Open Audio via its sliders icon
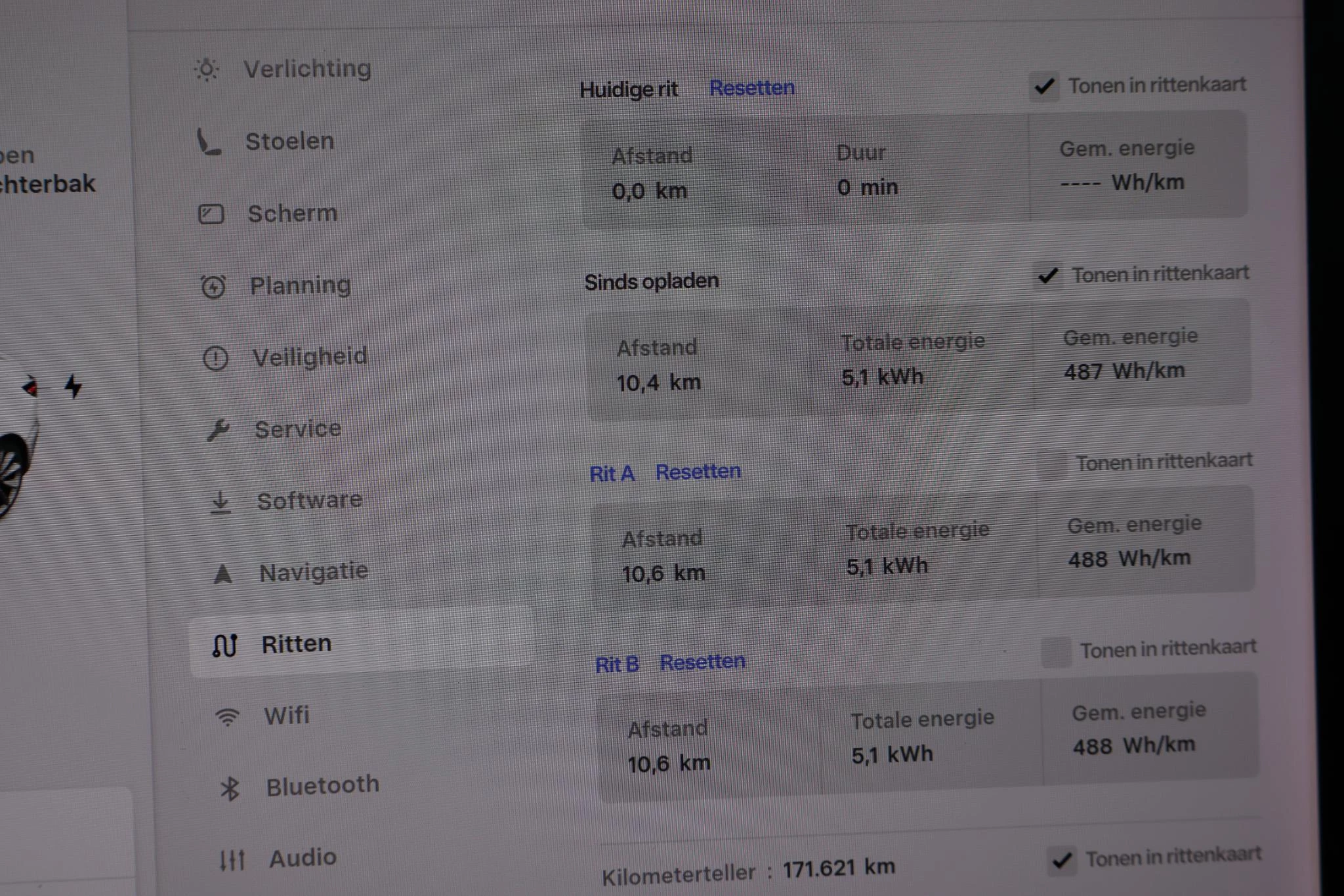This screenshot has height=896, width=1344. [232, 859]
